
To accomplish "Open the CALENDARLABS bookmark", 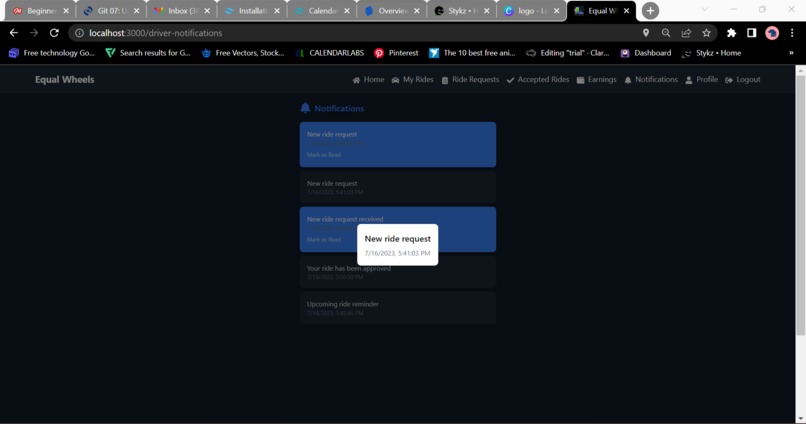I will pos(330,53).
